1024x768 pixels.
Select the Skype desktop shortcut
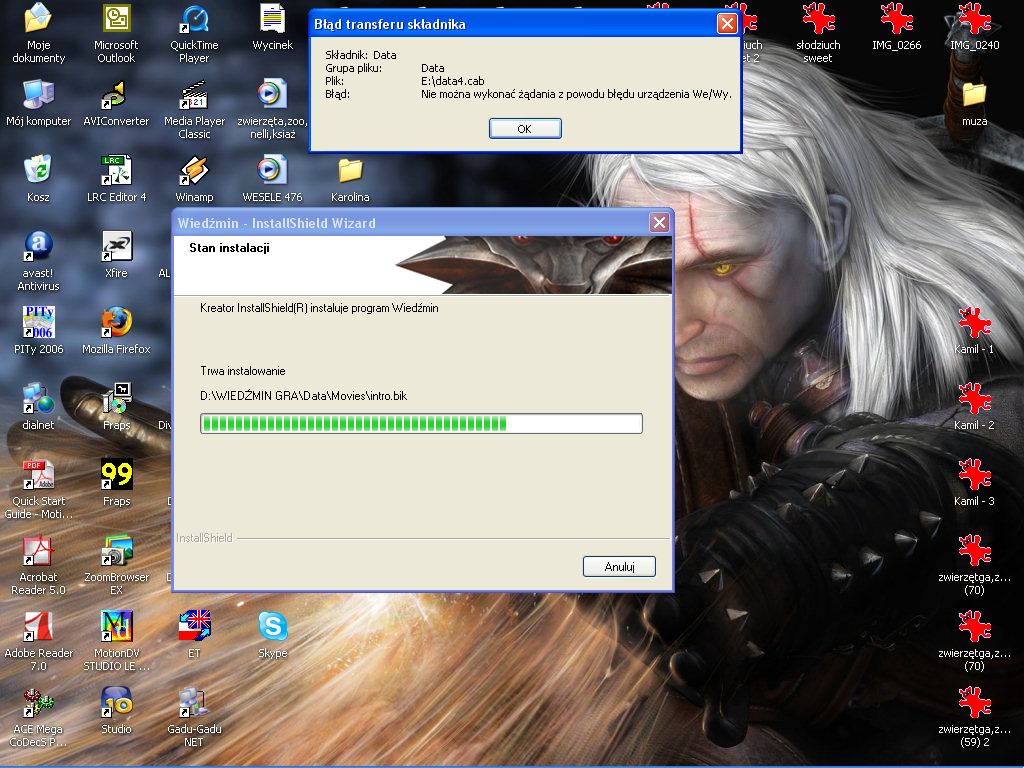click(x=272, y=635)
